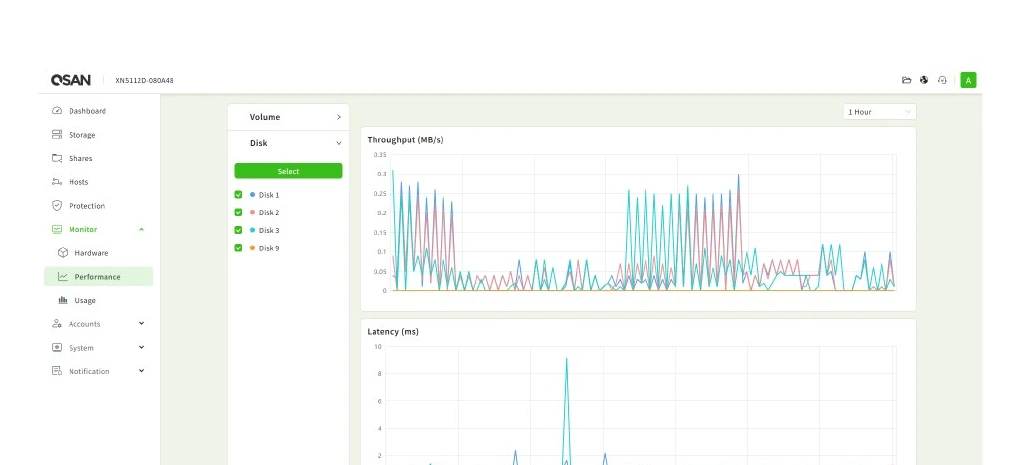Click the Volume heading text
This screenshot has height=465, width=1020.
coord(265,117)
